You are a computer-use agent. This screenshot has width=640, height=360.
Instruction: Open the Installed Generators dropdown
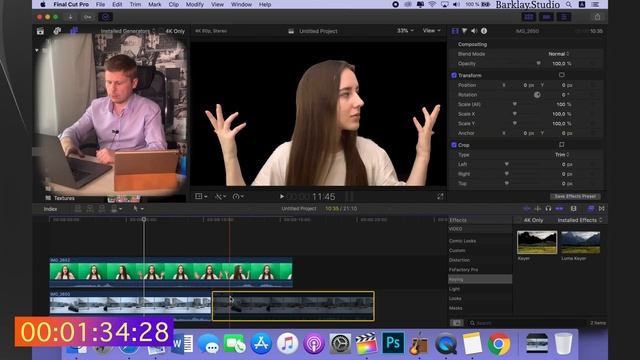coord(128,31)
